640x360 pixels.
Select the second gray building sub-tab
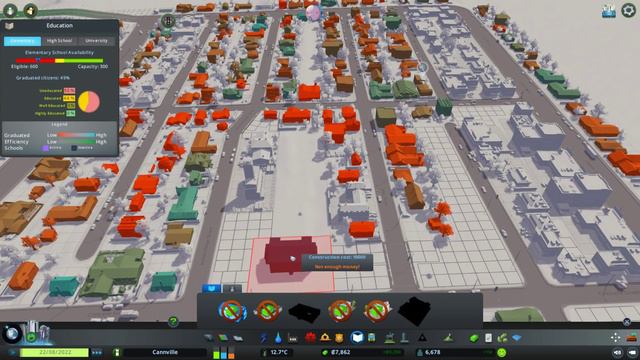[232, 289]
